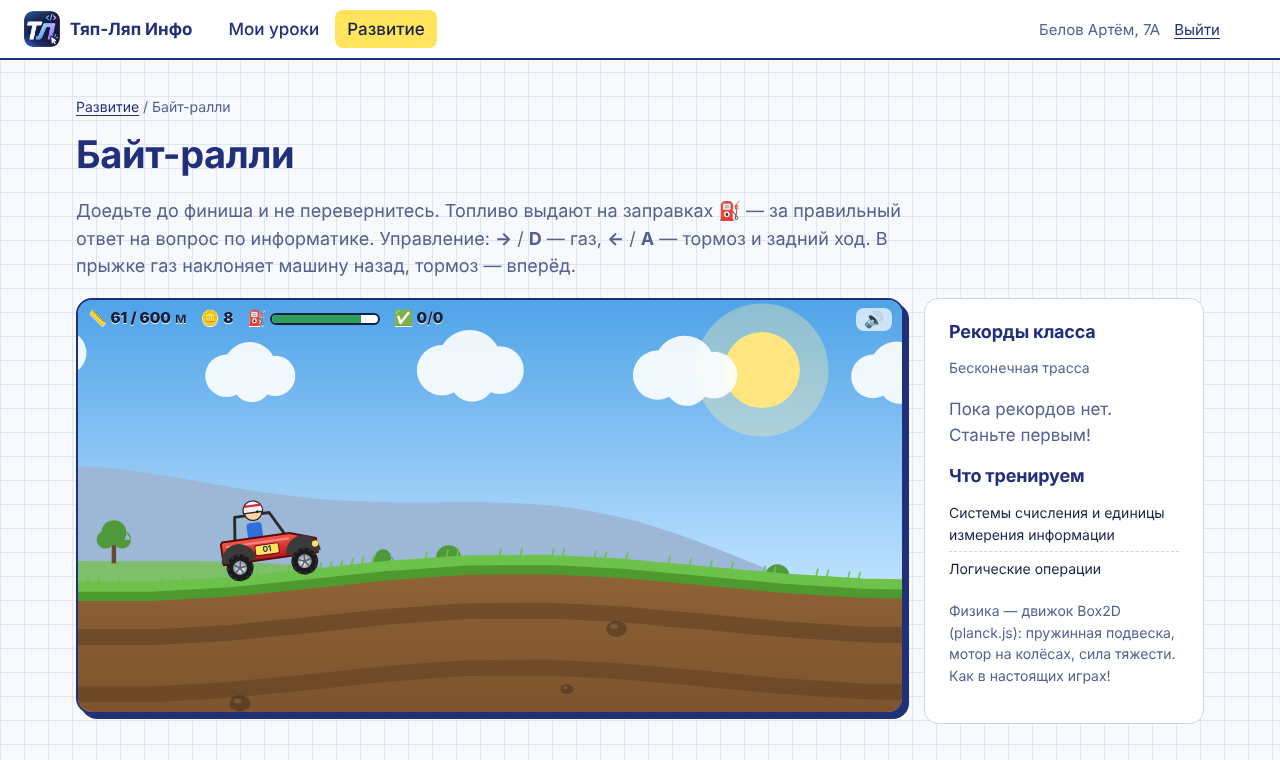Go to Развитие via breadcrumb link
This screenshot has height=760, width=1280.
point(107,107)
